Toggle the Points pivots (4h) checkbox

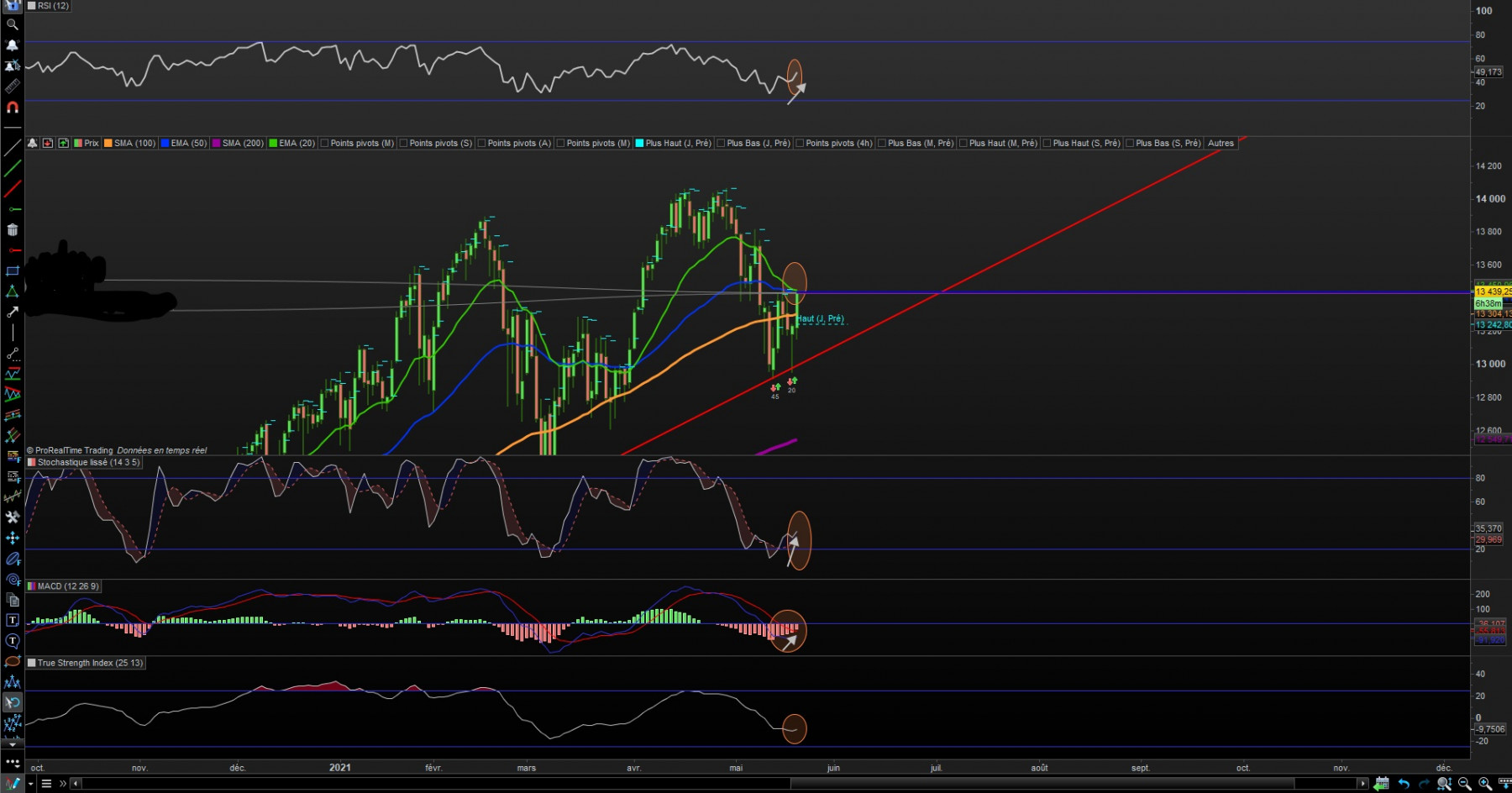pos(800,143)
